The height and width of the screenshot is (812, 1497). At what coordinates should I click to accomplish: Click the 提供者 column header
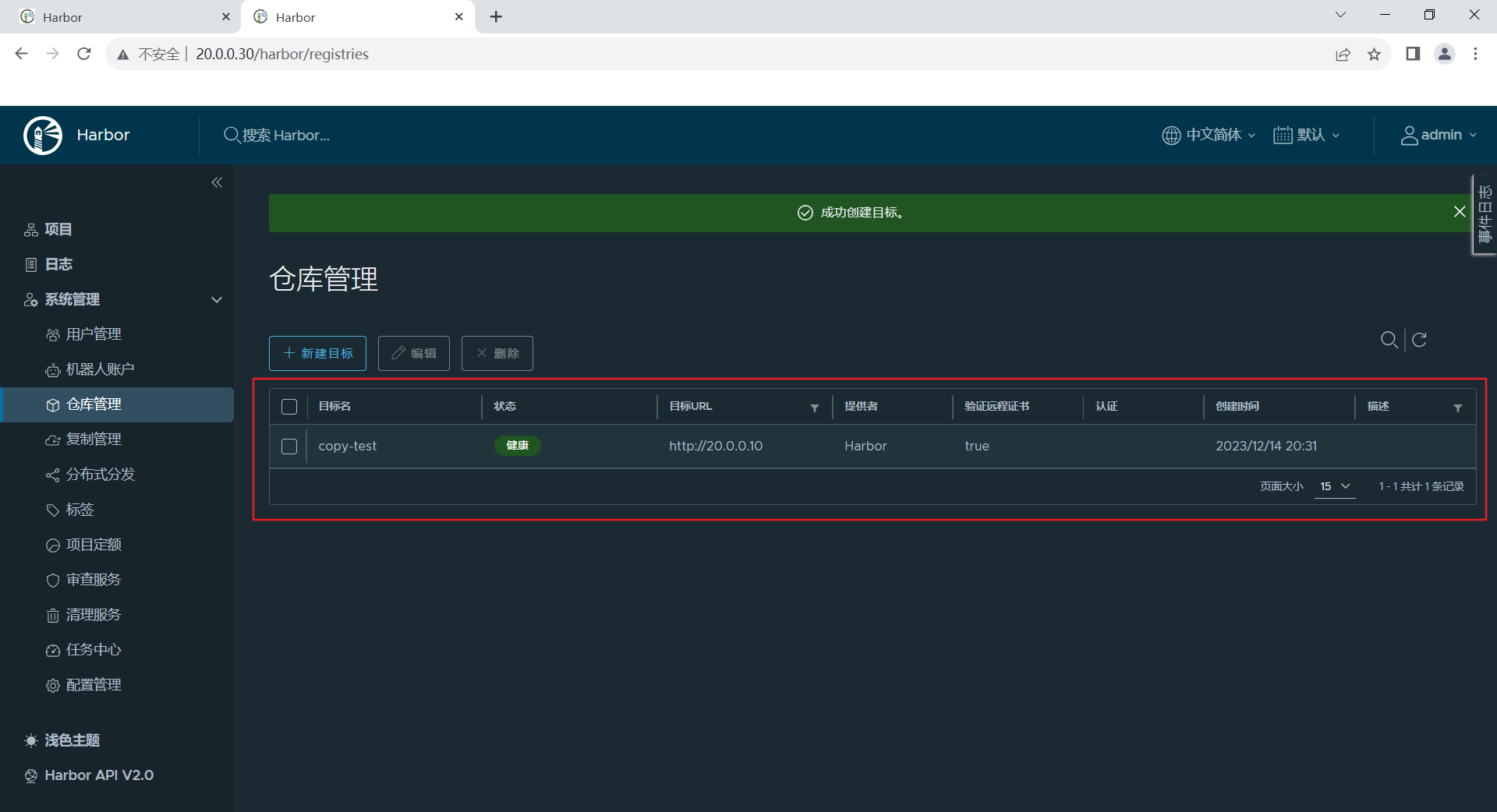coord(862,407)
